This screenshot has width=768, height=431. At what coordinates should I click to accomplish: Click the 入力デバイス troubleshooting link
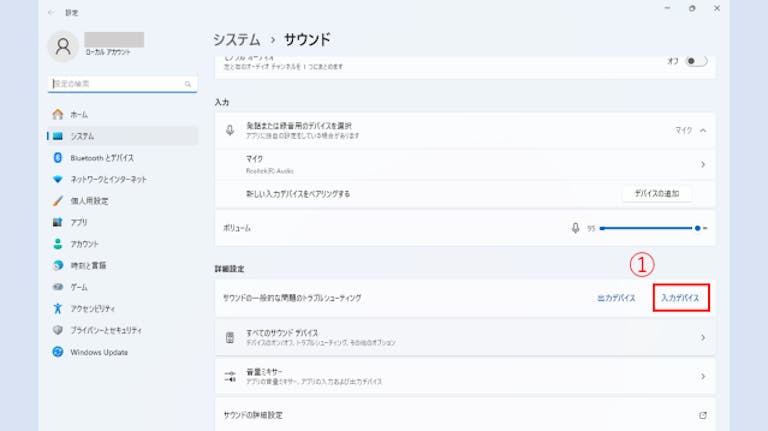coord(680,298)
